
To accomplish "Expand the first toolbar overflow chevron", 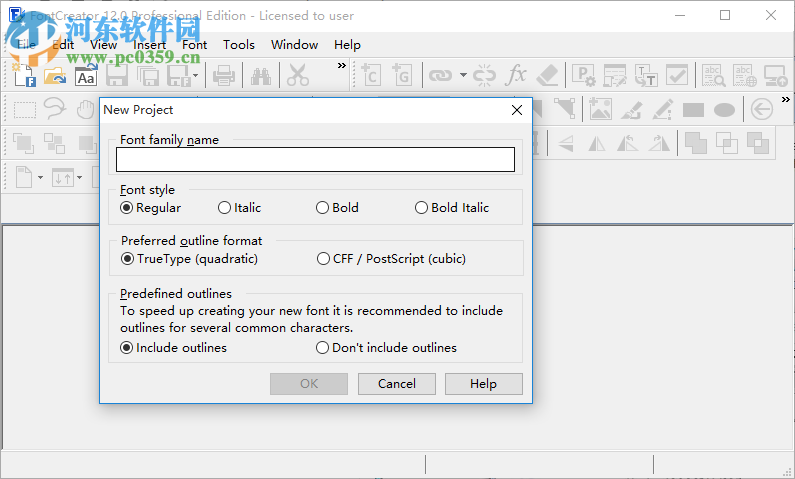I will [342, 65].
